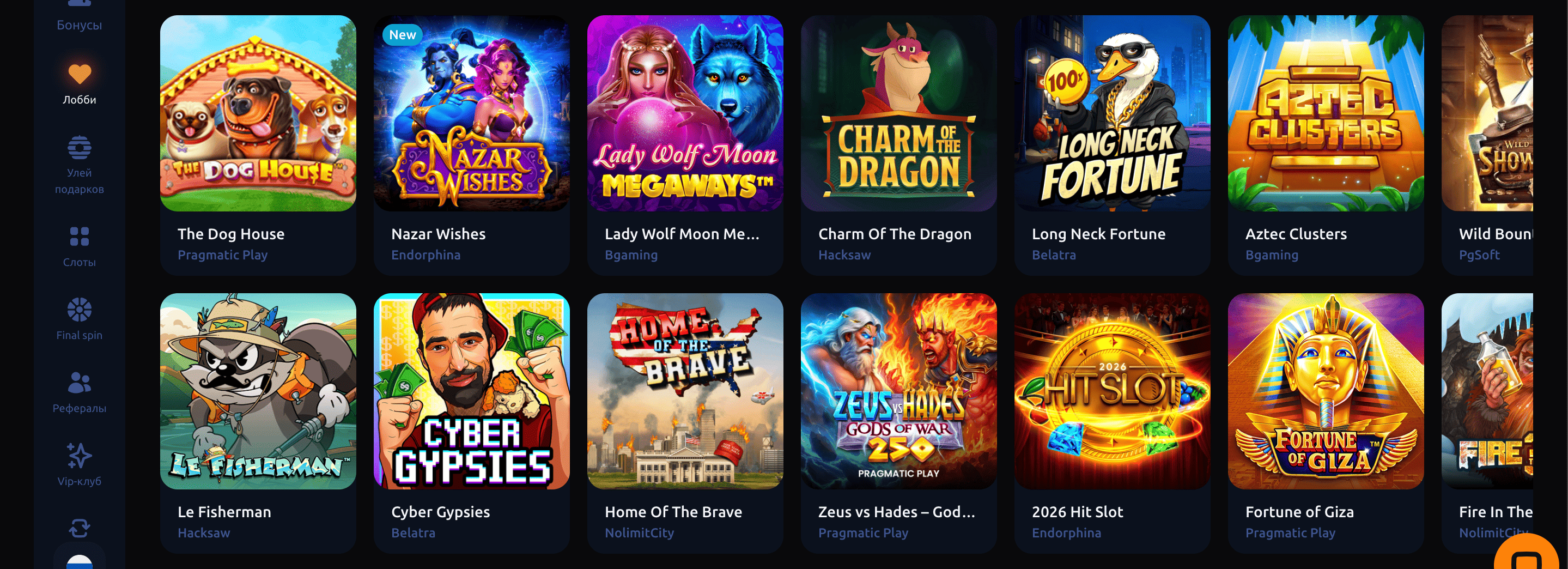Open the Lady Wolf Moon Megaways thumbnail
Screen dimensions: 1568x569
tap(685, 113)
